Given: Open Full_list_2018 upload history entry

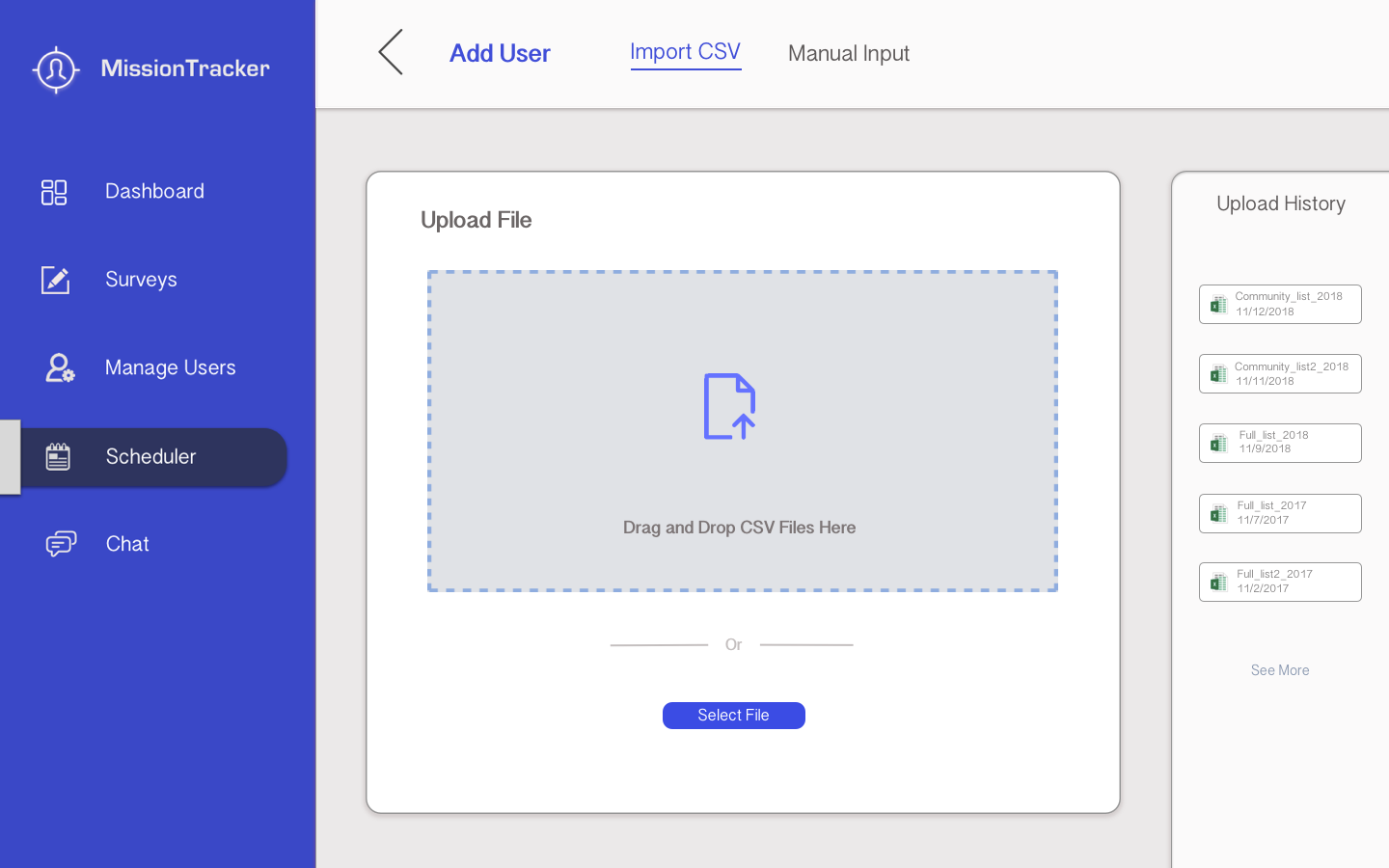Looking at the screenshot, I should coord(1280,444).
